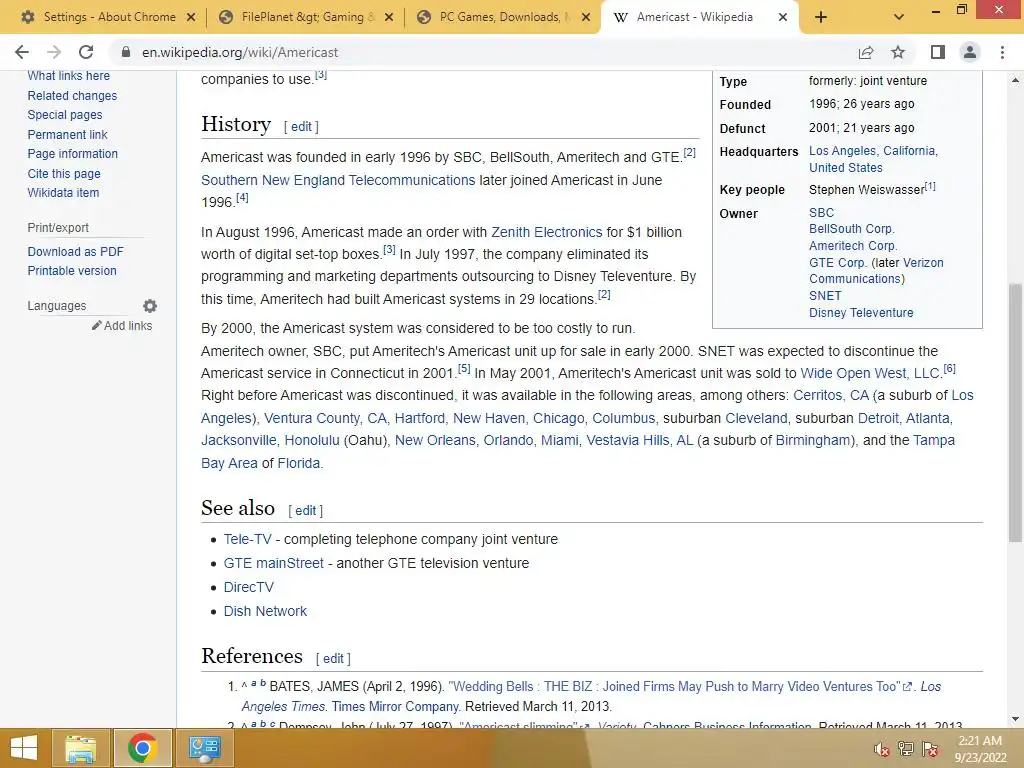This screenshot has height=768, width=1024.
Task: Click the browser forward arrow
Action: point(54,52)
